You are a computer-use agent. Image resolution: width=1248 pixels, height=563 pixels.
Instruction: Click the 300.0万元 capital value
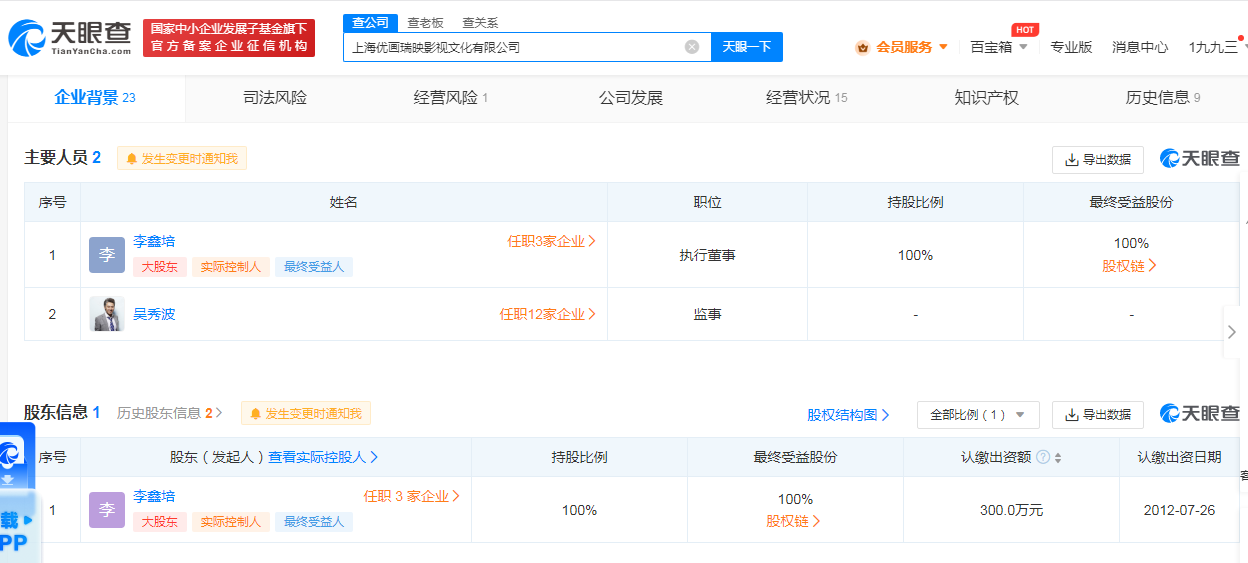click(x=1011, y=510)
